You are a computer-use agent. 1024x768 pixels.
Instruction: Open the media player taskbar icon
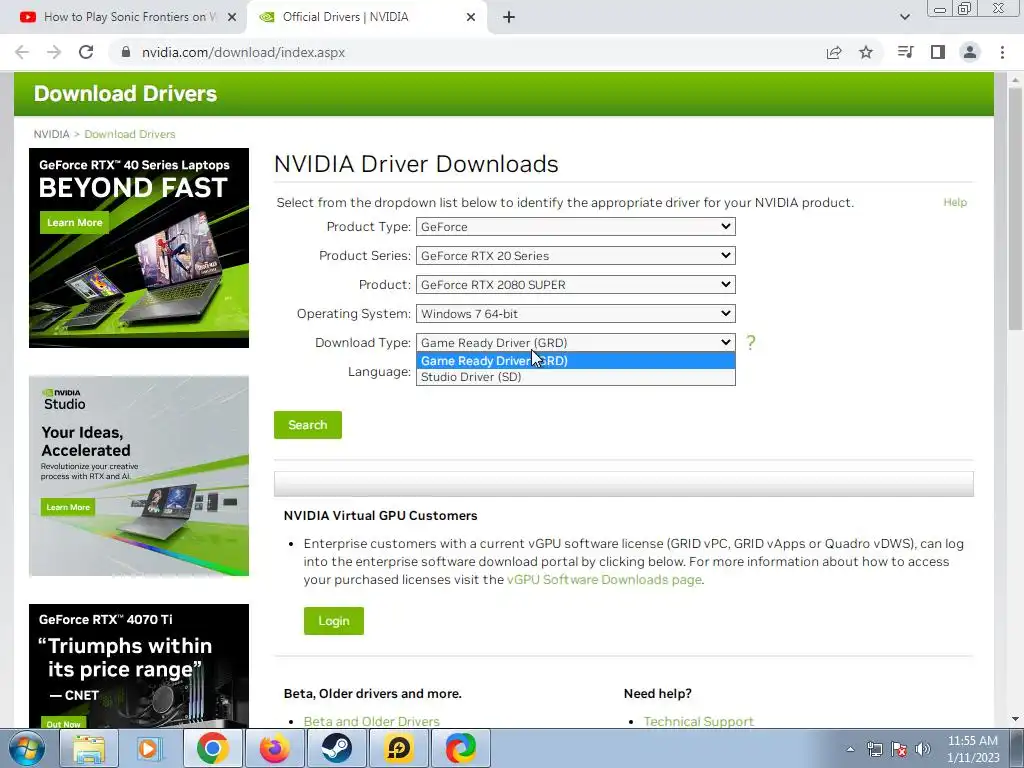tap(150, 748)
